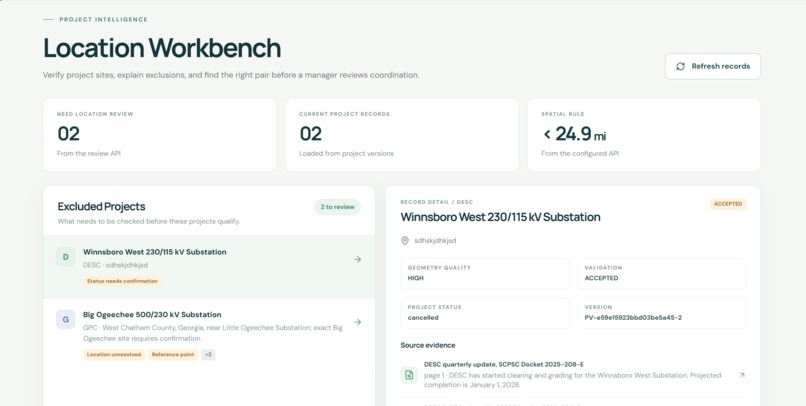Click the Validation ACCEPTED field

tap(662, 273)
